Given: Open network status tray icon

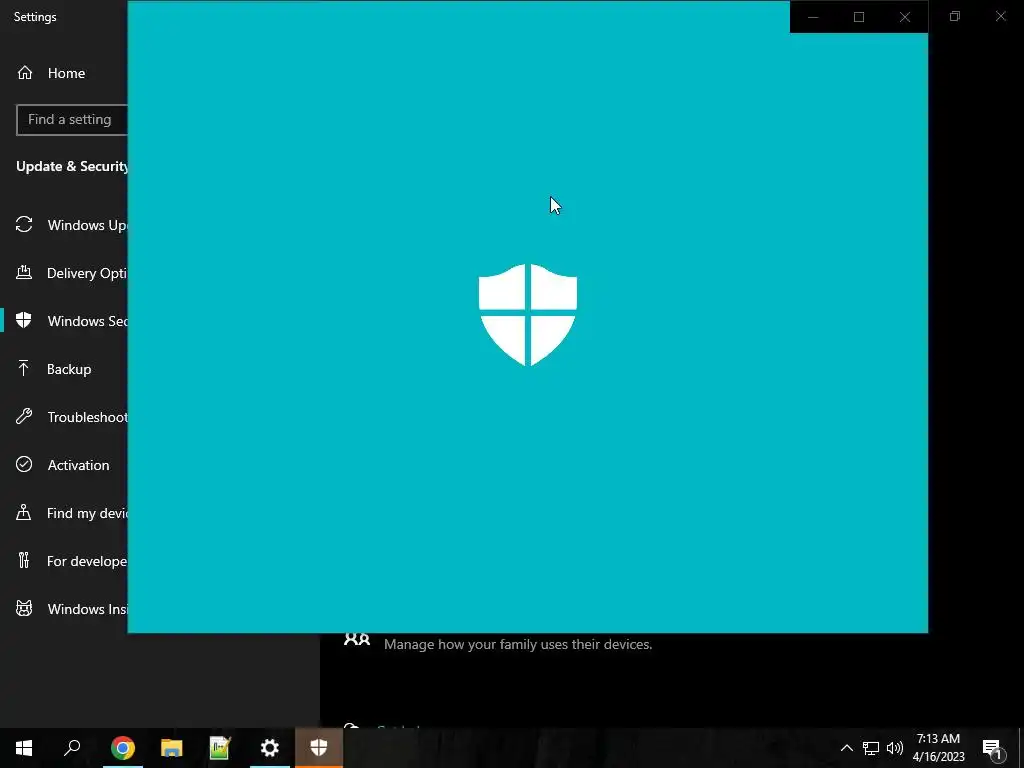Looking at the screenshot, I should [871, 748].
